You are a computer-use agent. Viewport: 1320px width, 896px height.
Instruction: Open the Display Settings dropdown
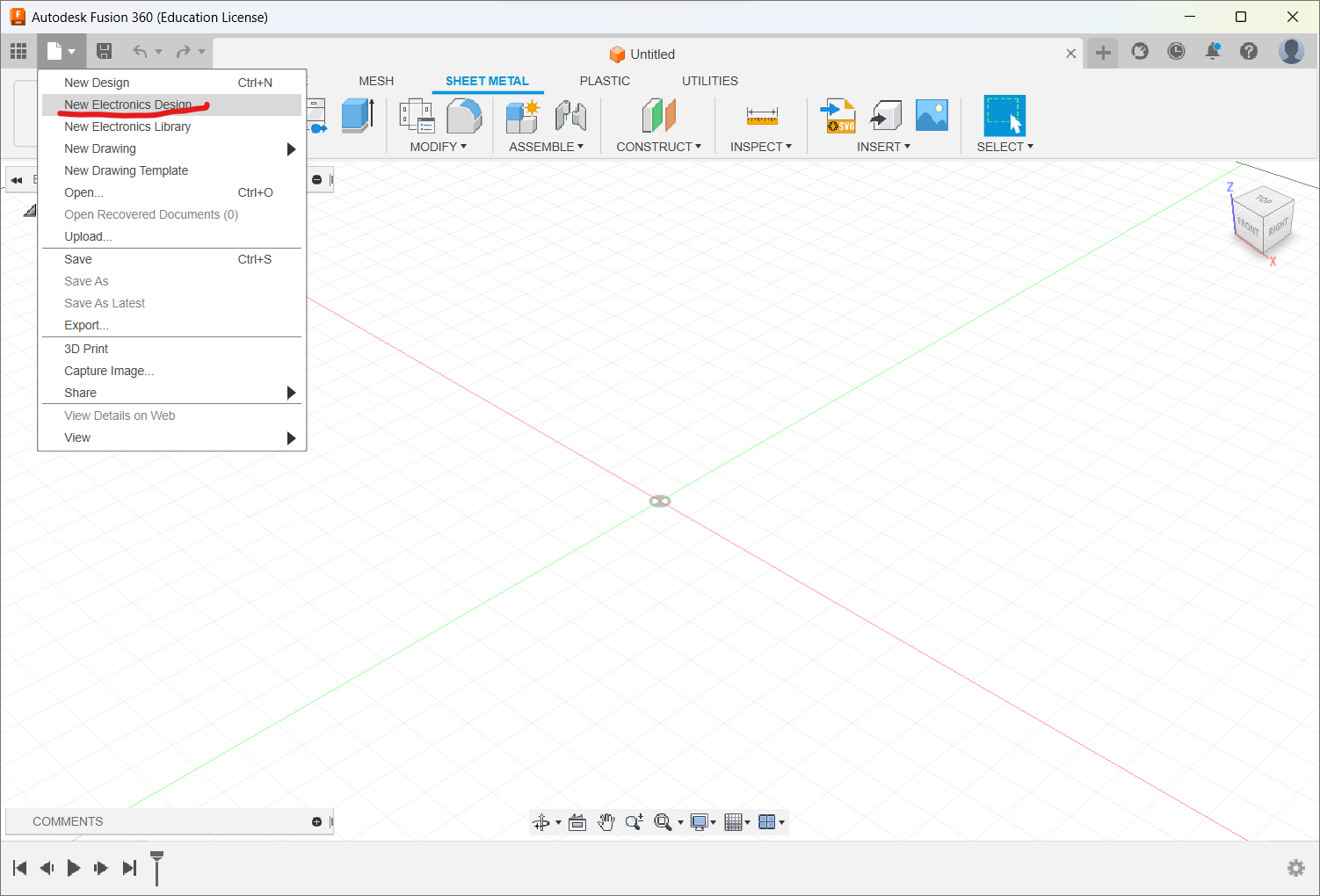[702, 822]
